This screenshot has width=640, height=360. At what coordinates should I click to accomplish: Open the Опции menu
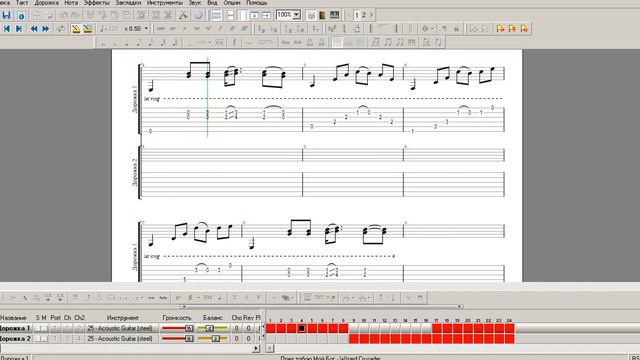pos(232,2)
